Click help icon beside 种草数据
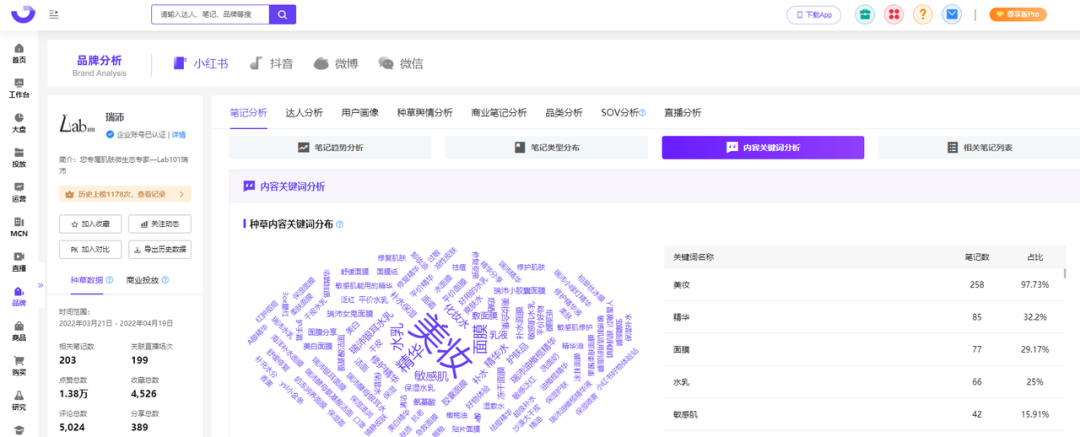1080x437 pixels. point(109,281)
